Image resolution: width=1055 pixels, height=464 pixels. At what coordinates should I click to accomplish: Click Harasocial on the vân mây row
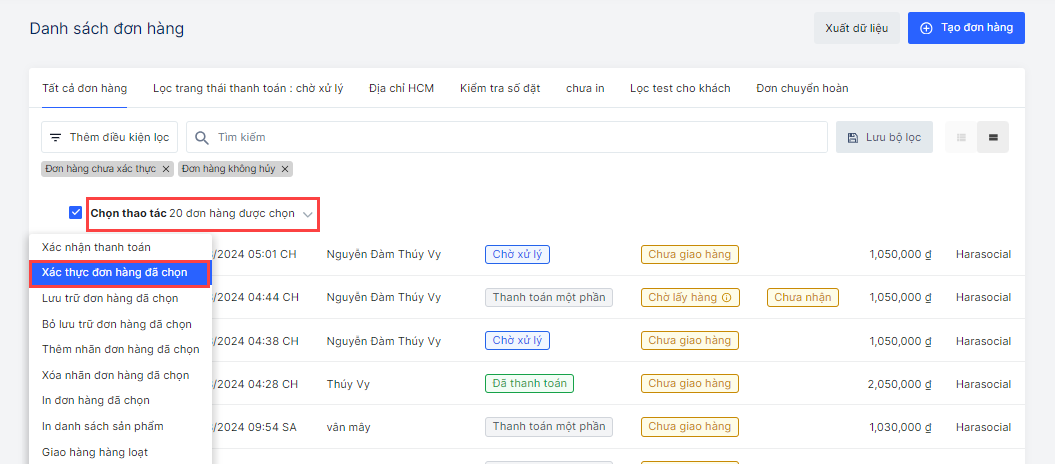pyautogui.click(x=983, y=427)
